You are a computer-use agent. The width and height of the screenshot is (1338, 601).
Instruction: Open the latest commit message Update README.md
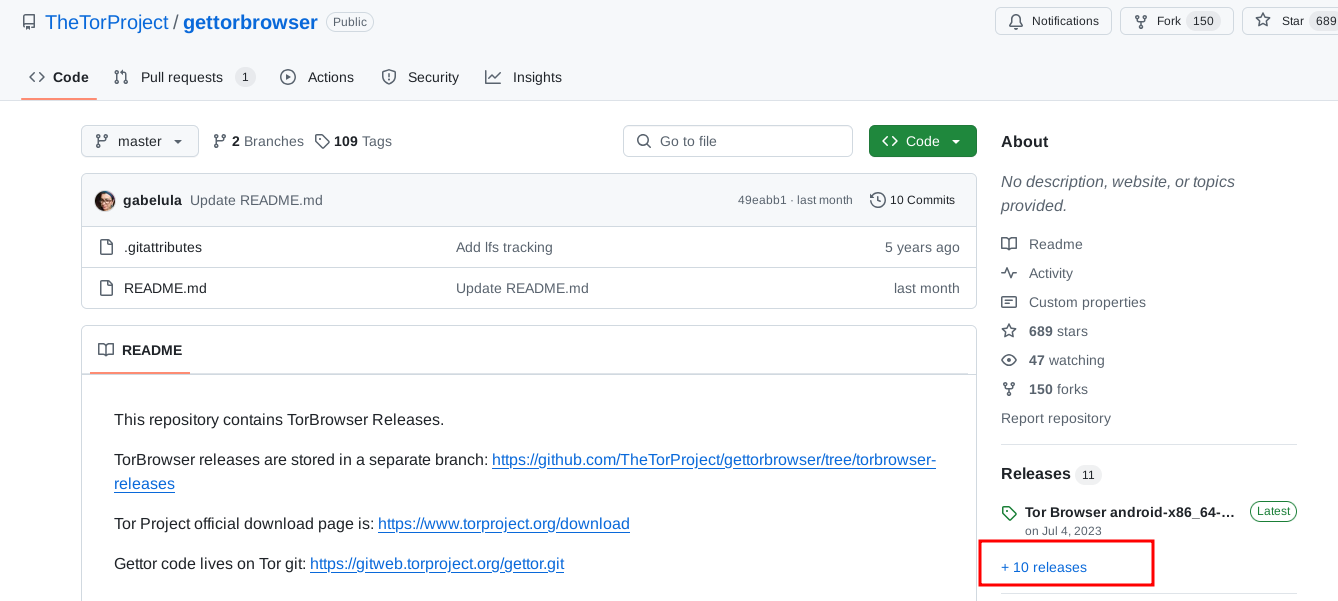[x=256, y=200]
